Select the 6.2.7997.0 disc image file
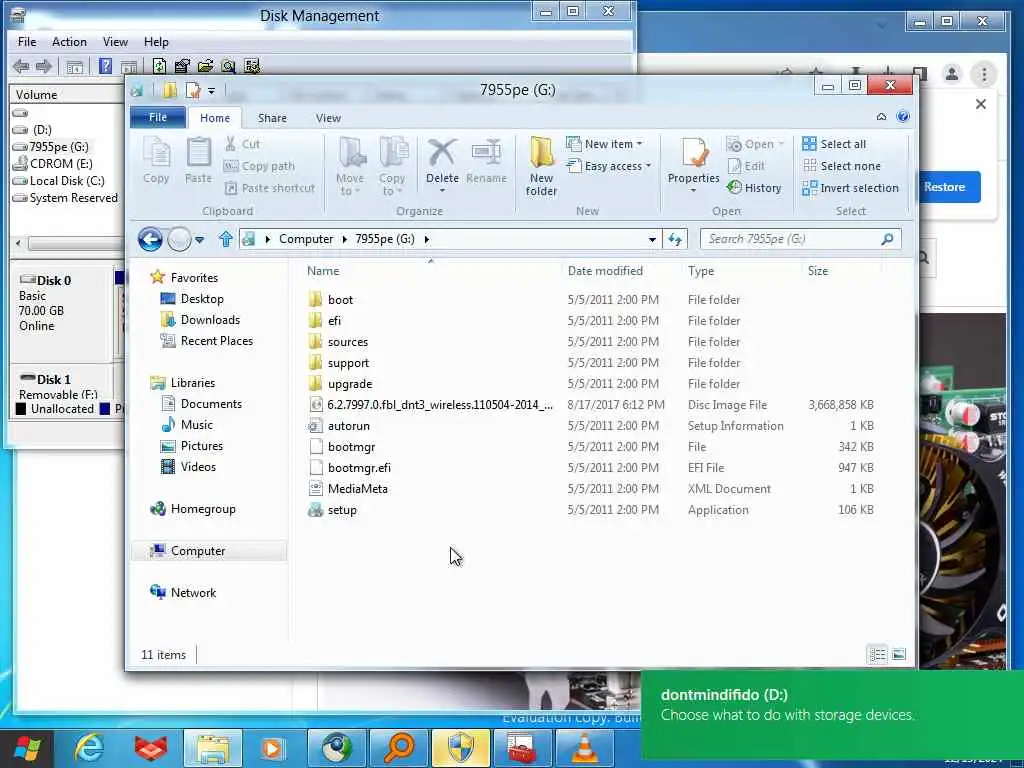 (x=431, y=405)
